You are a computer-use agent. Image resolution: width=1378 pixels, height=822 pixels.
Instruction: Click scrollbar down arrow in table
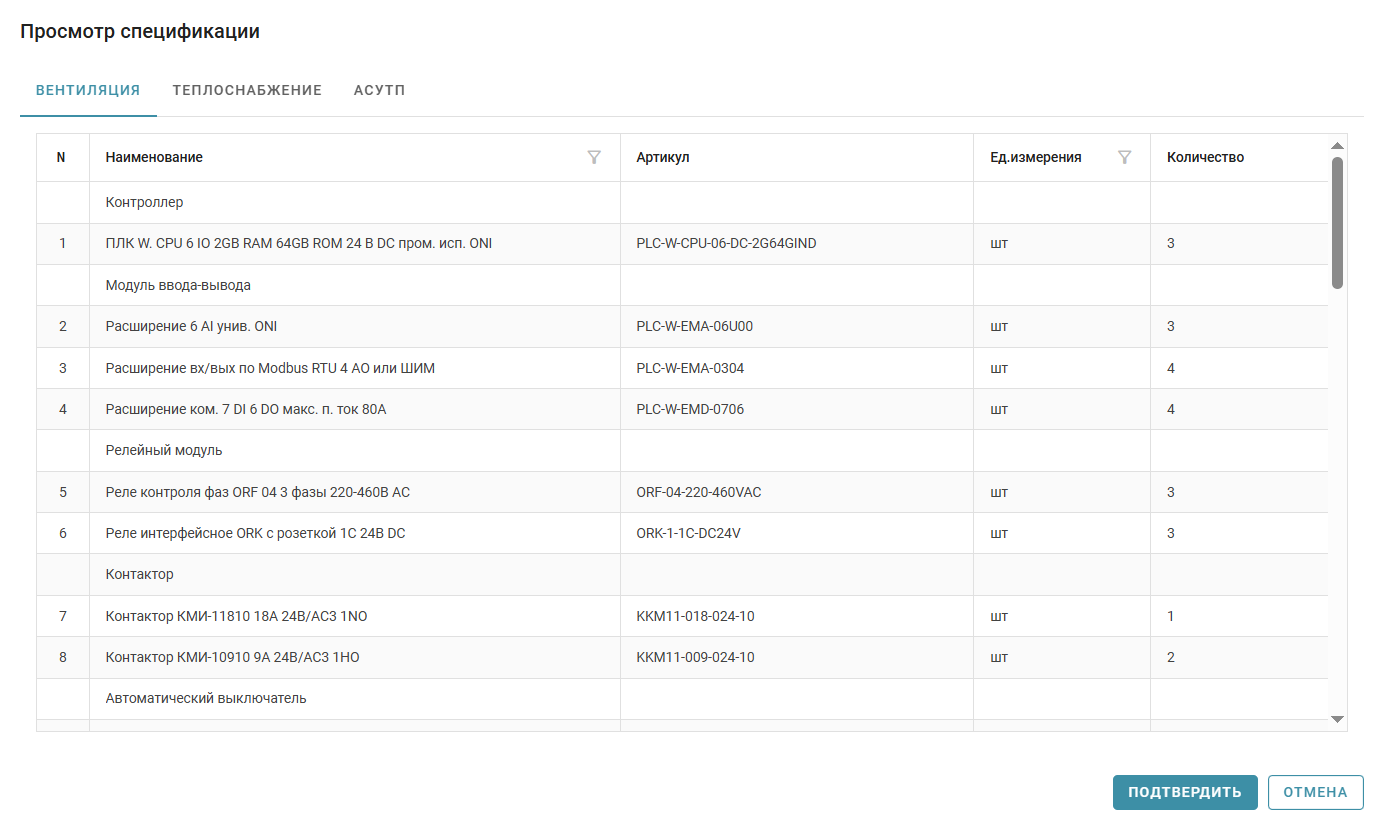tap(1337, 719)
